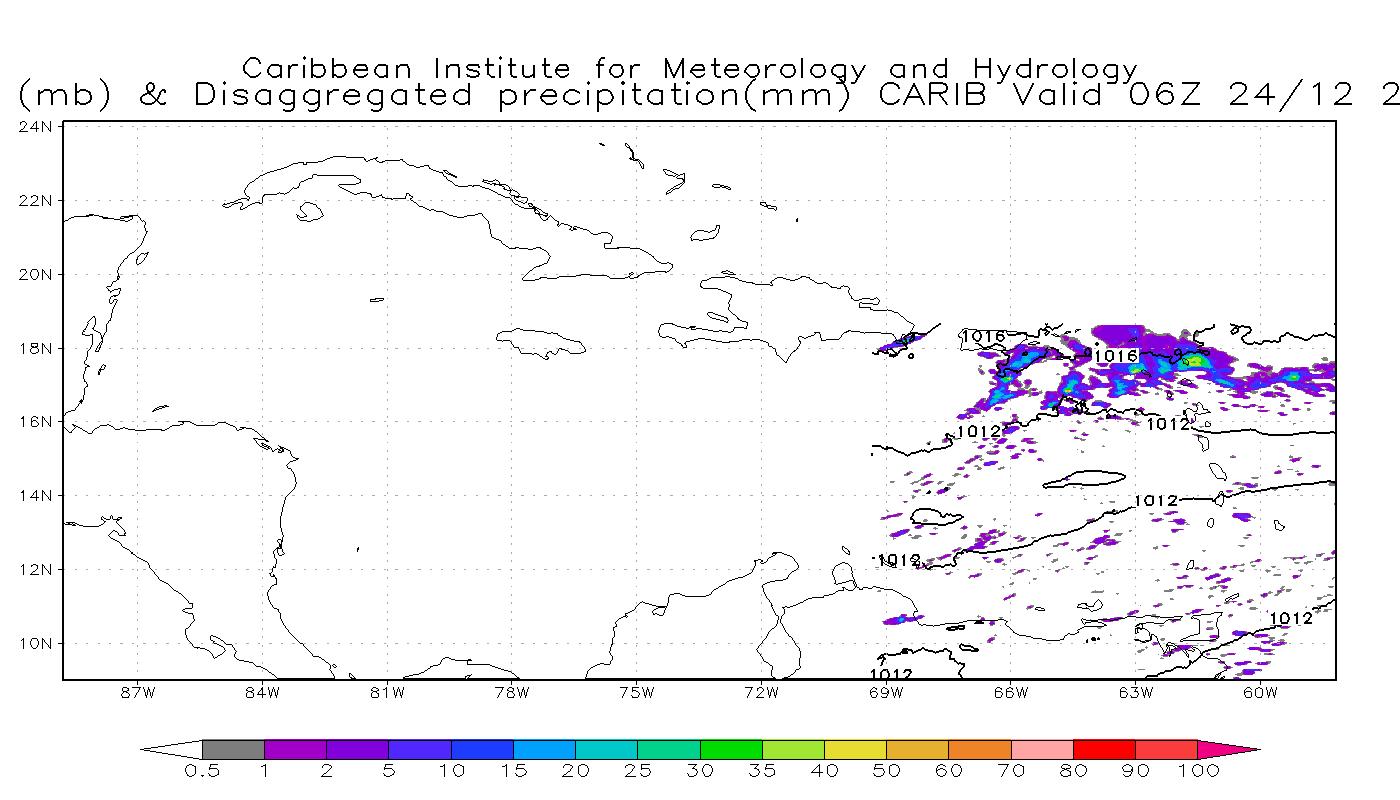Click the red 80–90 mm legend swatch
The width and height of the screenshot is (1400, 800).
click(x=1104, y=749)
